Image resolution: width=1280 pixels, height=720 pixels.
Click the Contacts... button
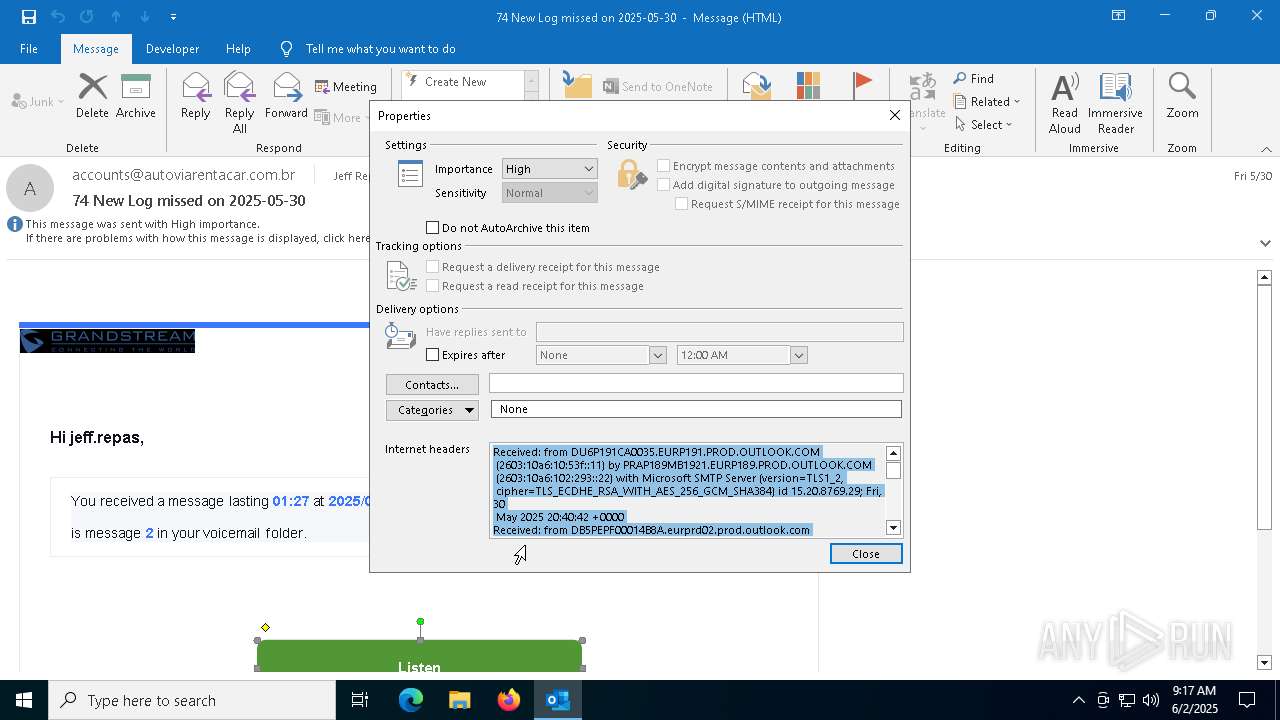point(432,385)
